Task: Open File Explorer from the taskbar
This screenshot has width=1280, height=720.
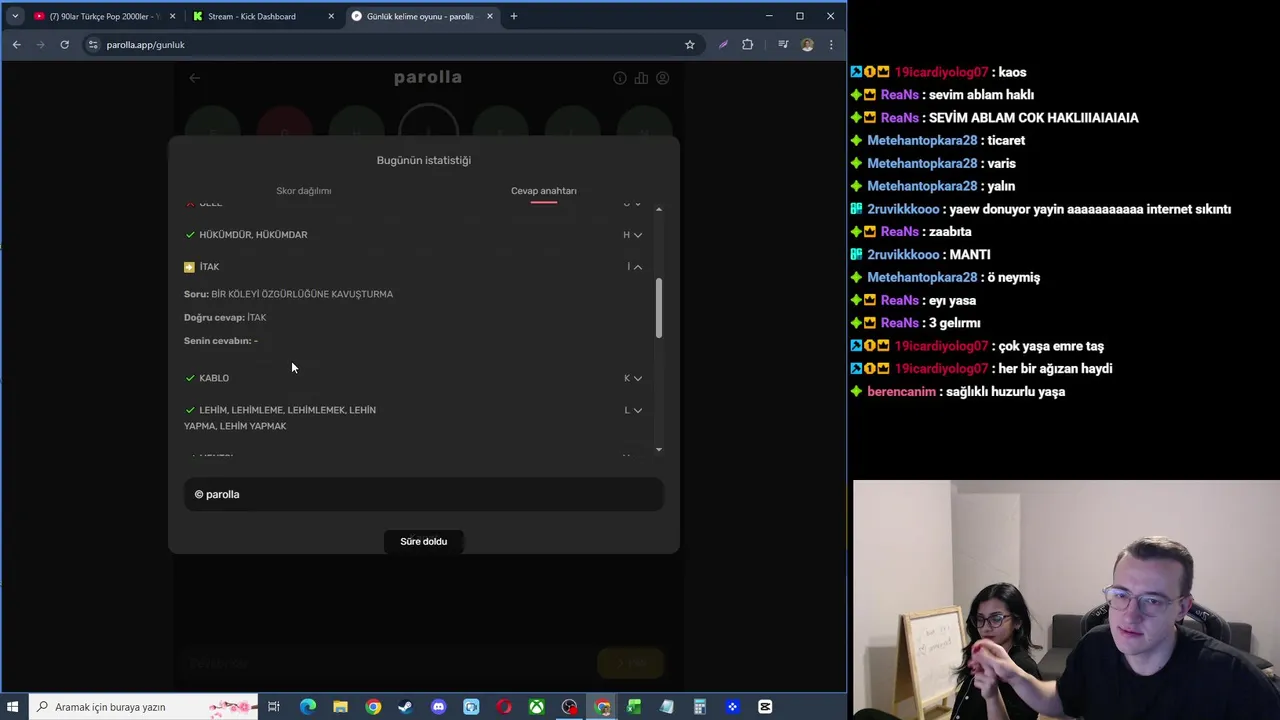Action: (340, 707)
